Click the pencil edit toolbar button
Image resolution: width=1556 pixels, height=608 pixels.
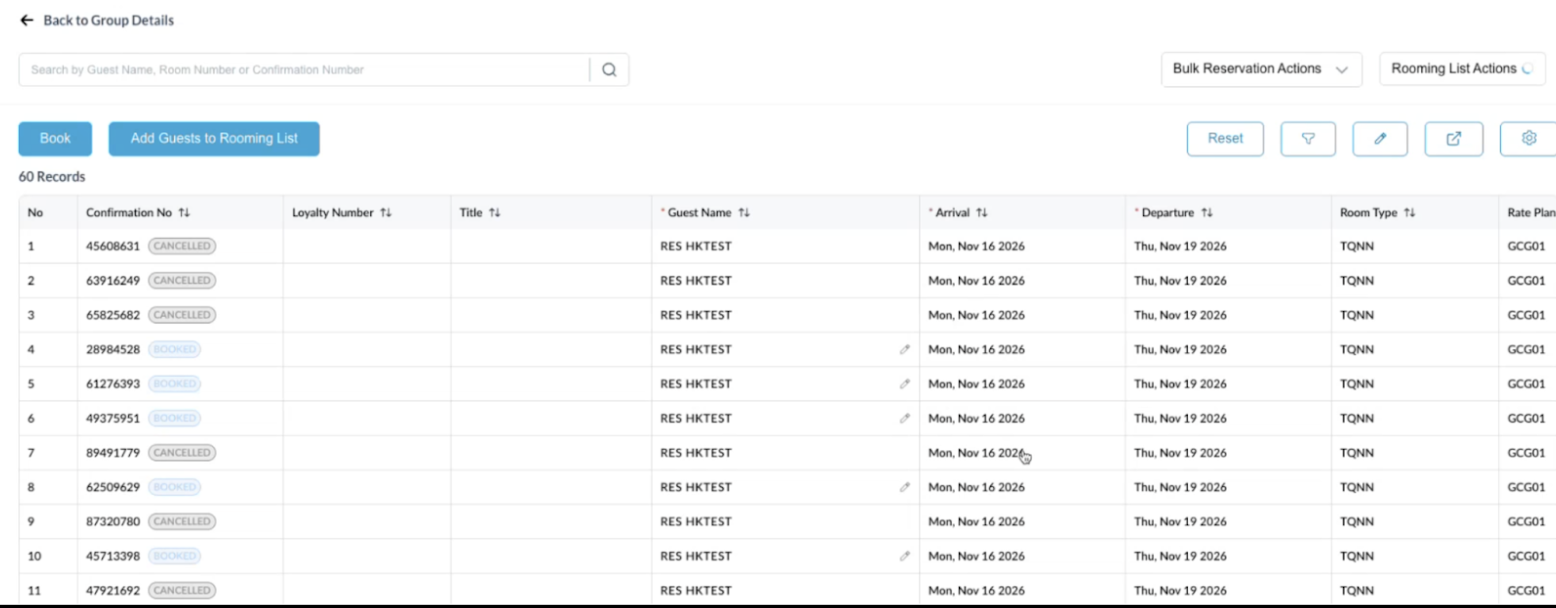click(x=1379, y=139)
